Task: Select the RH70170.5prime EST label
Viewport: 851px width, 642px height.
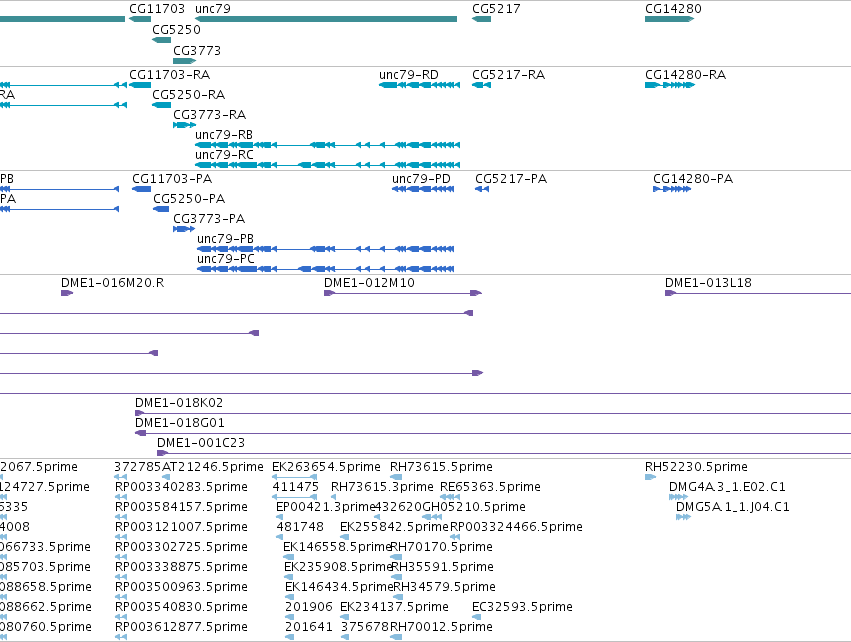Action: click(441, 547)
